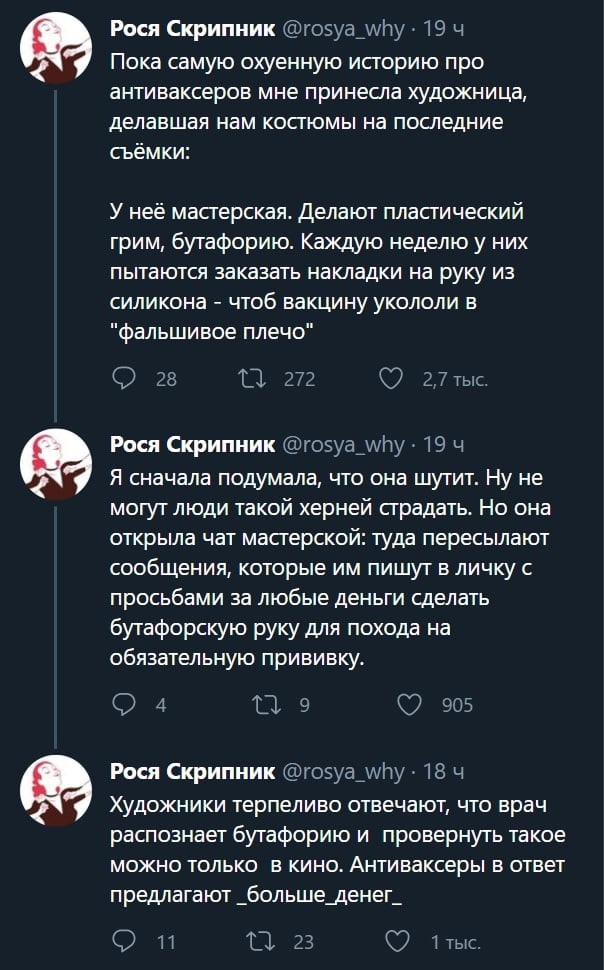Screen dimensions: 604x970
Task: Reply to the tweet with 11 replies
Action: 124,941
